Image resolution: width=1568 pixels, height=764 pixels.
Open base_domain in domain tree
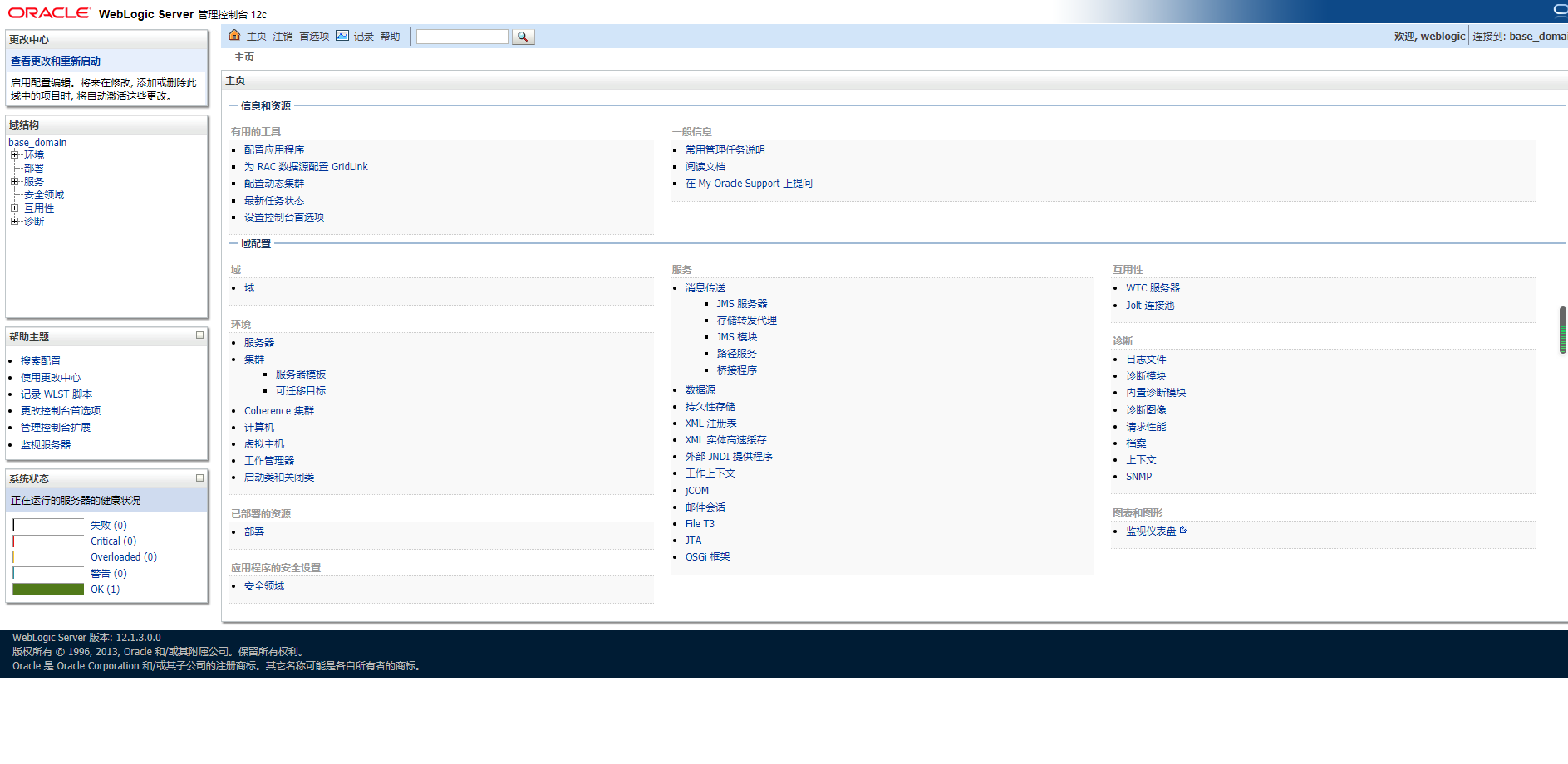[x=37, y=143]
